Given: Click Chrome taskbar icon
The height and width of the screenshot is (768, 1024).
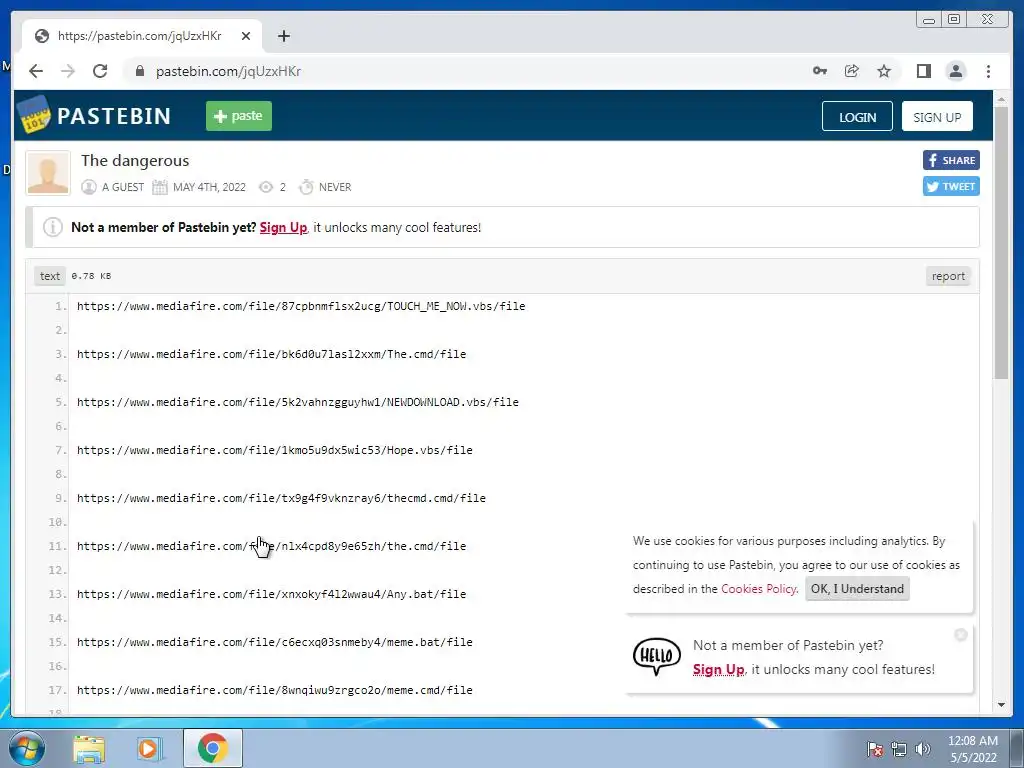Looking at the screenshot, I should click(212, 748).
